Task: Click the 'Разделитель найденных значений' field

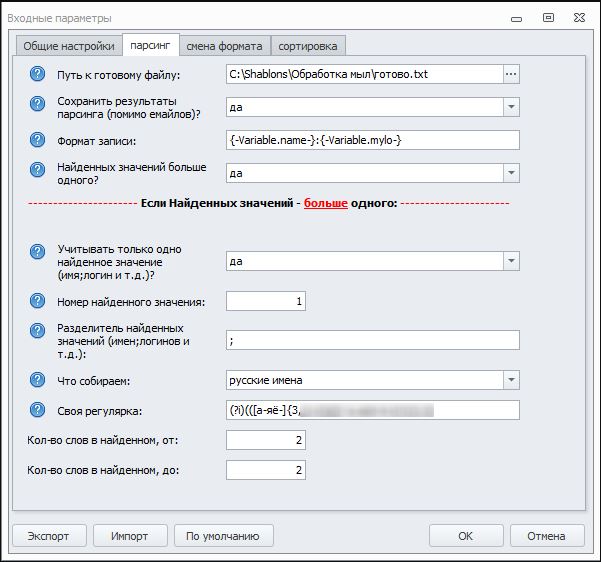Action: pyautogui.click(x=373, y=340)
